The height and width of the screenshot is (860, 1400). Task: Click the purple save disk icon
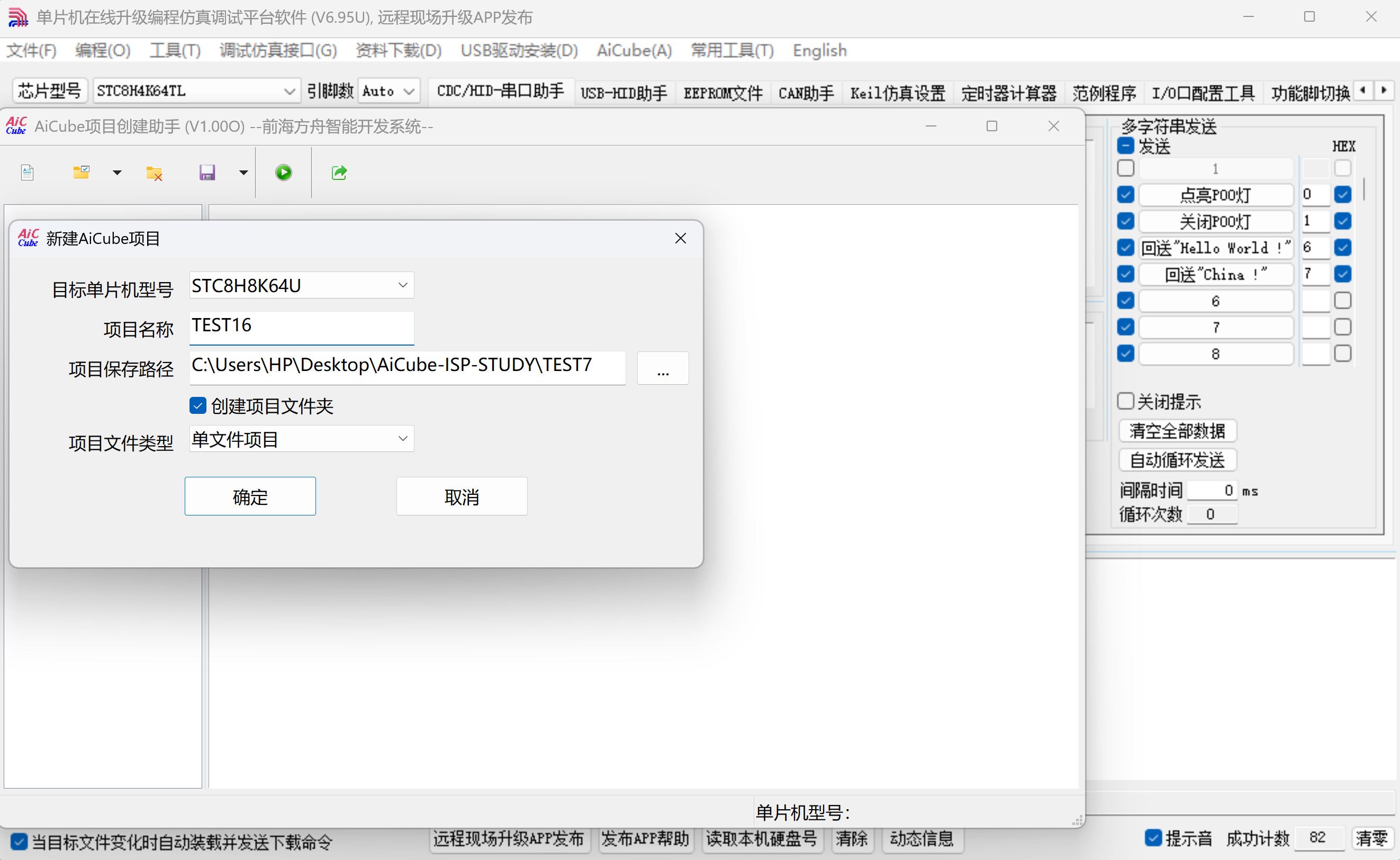coord(207,173)
